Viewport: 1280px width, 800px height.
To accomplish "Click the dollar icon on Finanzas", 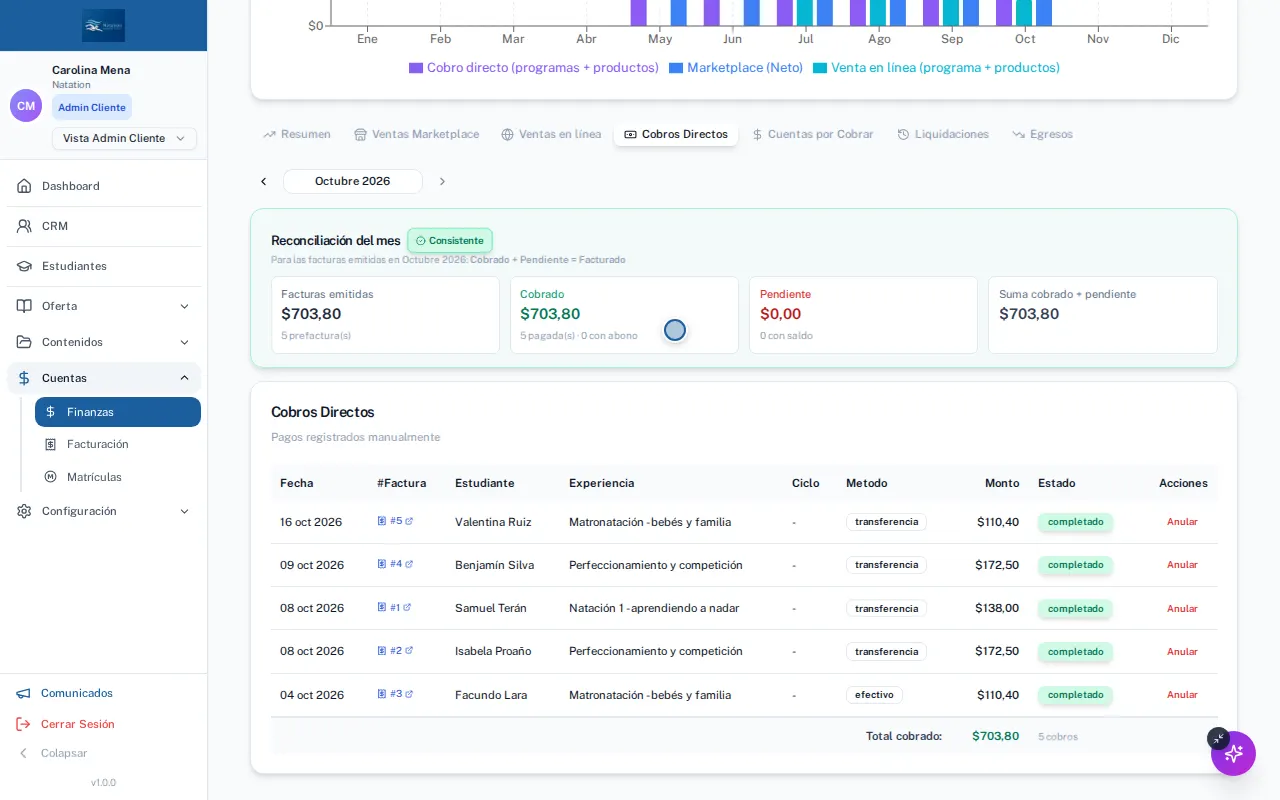I will (x=50, y=412).
